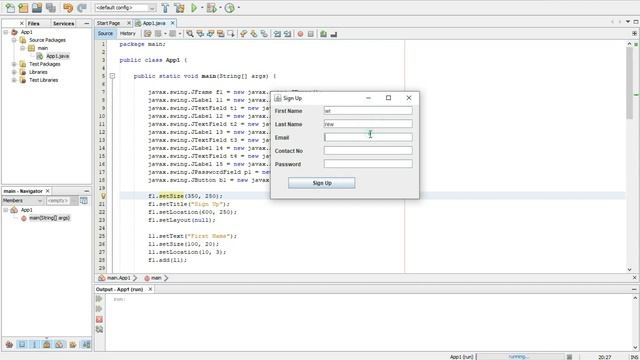Select App1.java in project tree
Screen dimensions: 640x360
click(57, 56)
